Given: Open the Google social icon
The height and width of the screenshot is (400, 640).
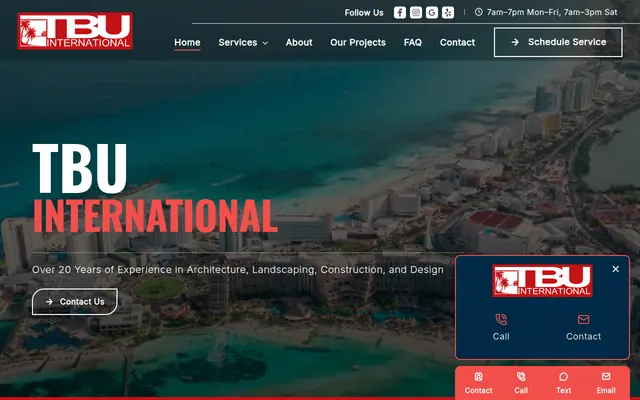Looking at the screenshot, I should click(x=431, y=13).
